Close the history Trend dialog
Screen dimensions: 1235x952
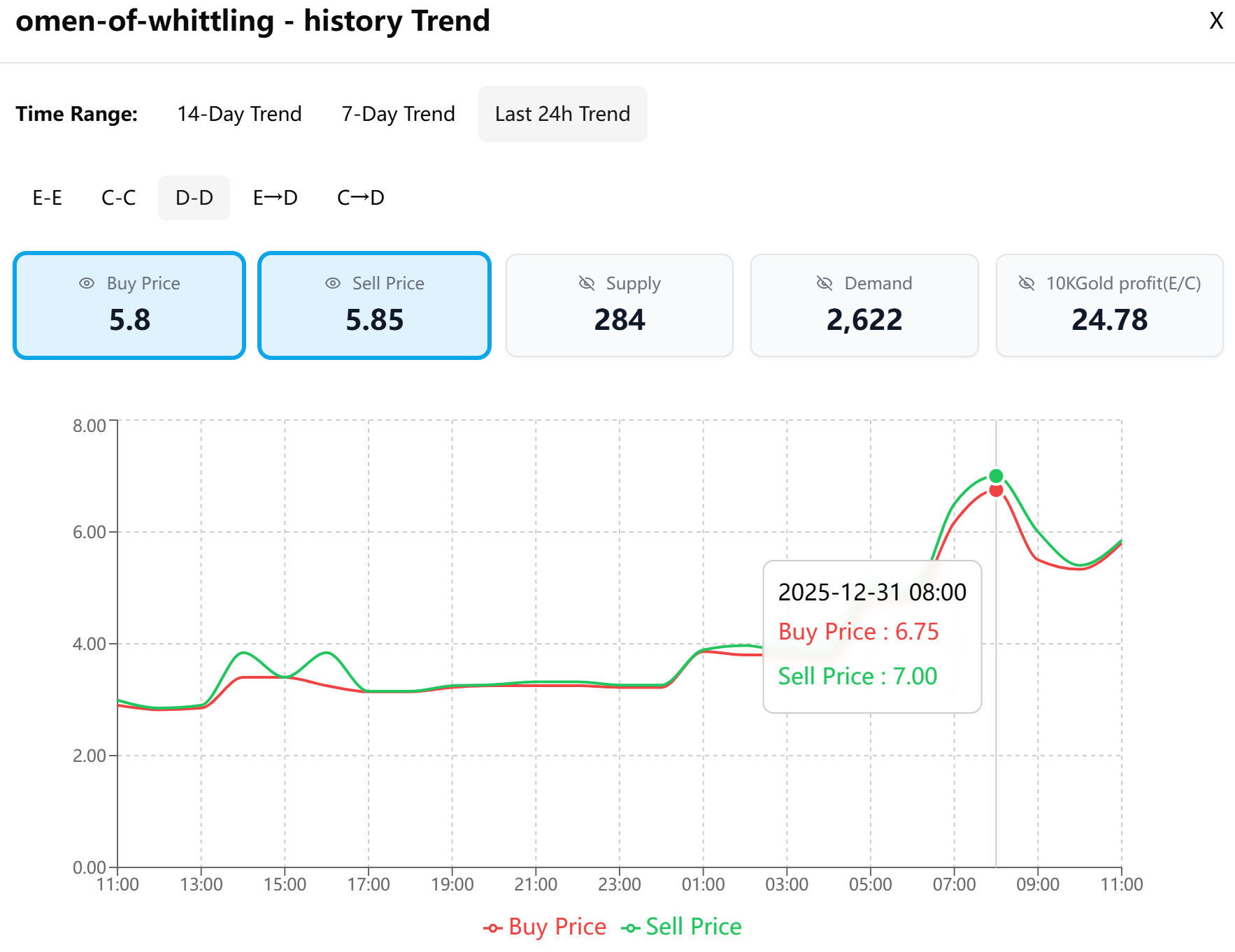point(1216,21)
